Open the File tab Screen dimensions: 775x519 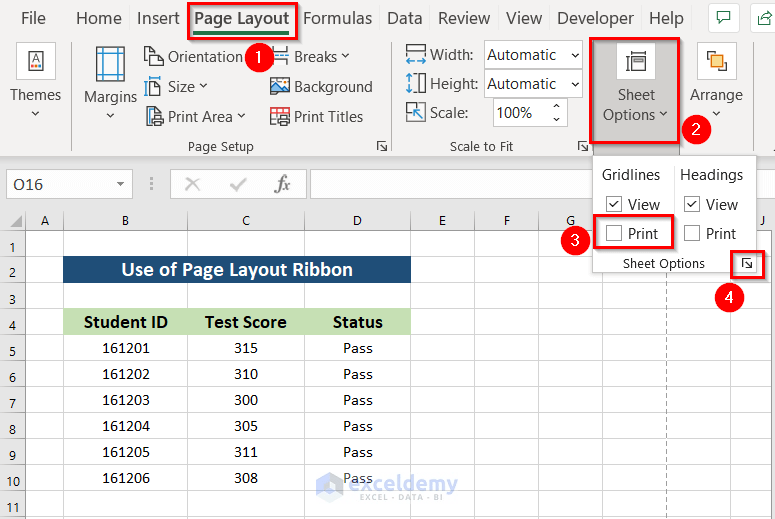(33, 18)
